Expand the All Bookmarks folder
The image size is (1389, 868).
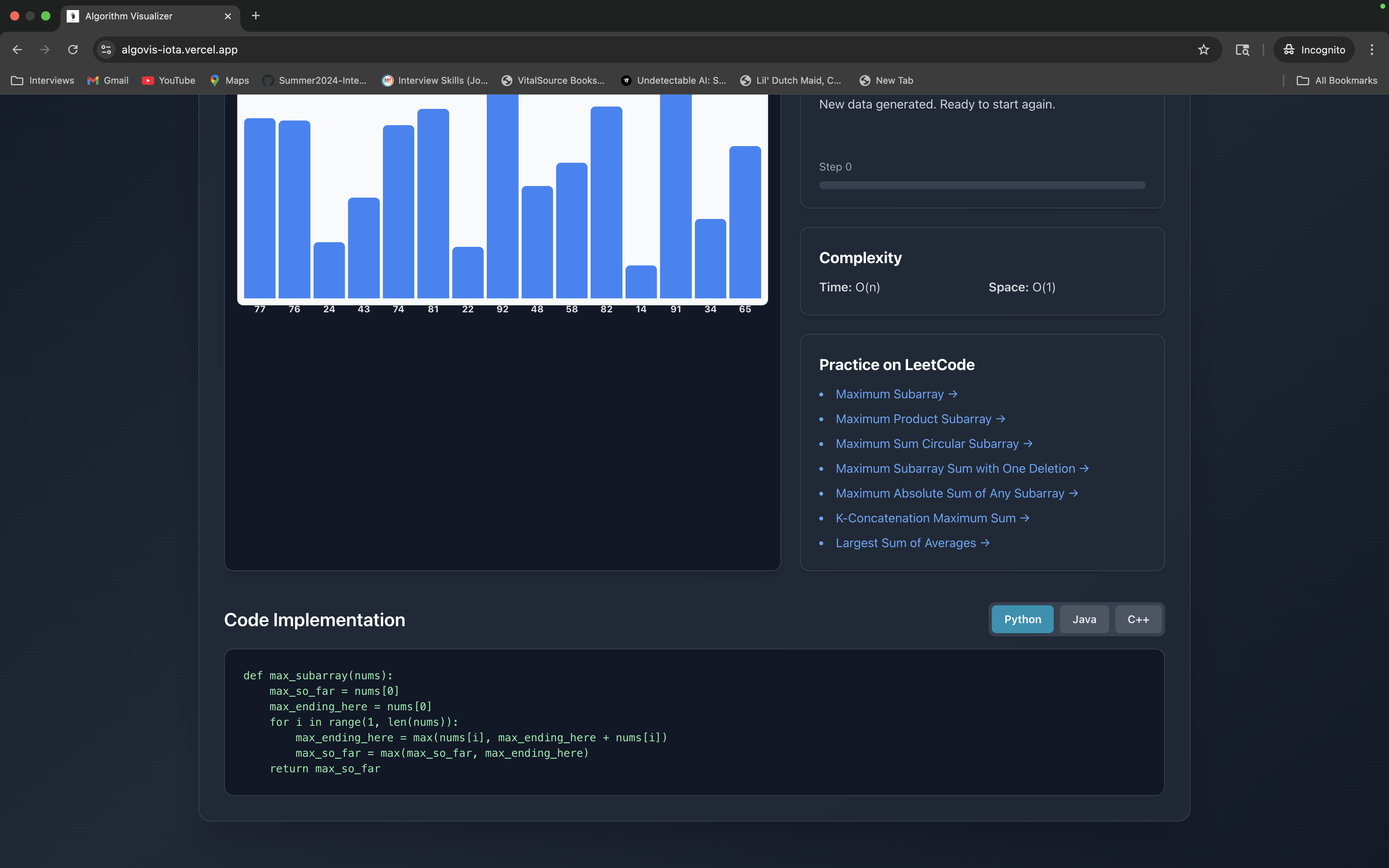coord(1337,80)
